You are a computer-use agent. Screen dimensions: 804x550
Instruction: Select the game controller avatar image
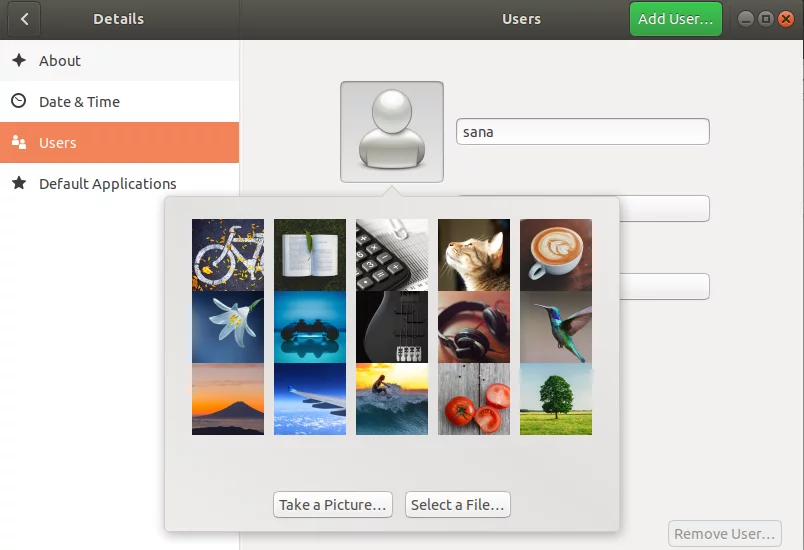(x=310, y=327)
